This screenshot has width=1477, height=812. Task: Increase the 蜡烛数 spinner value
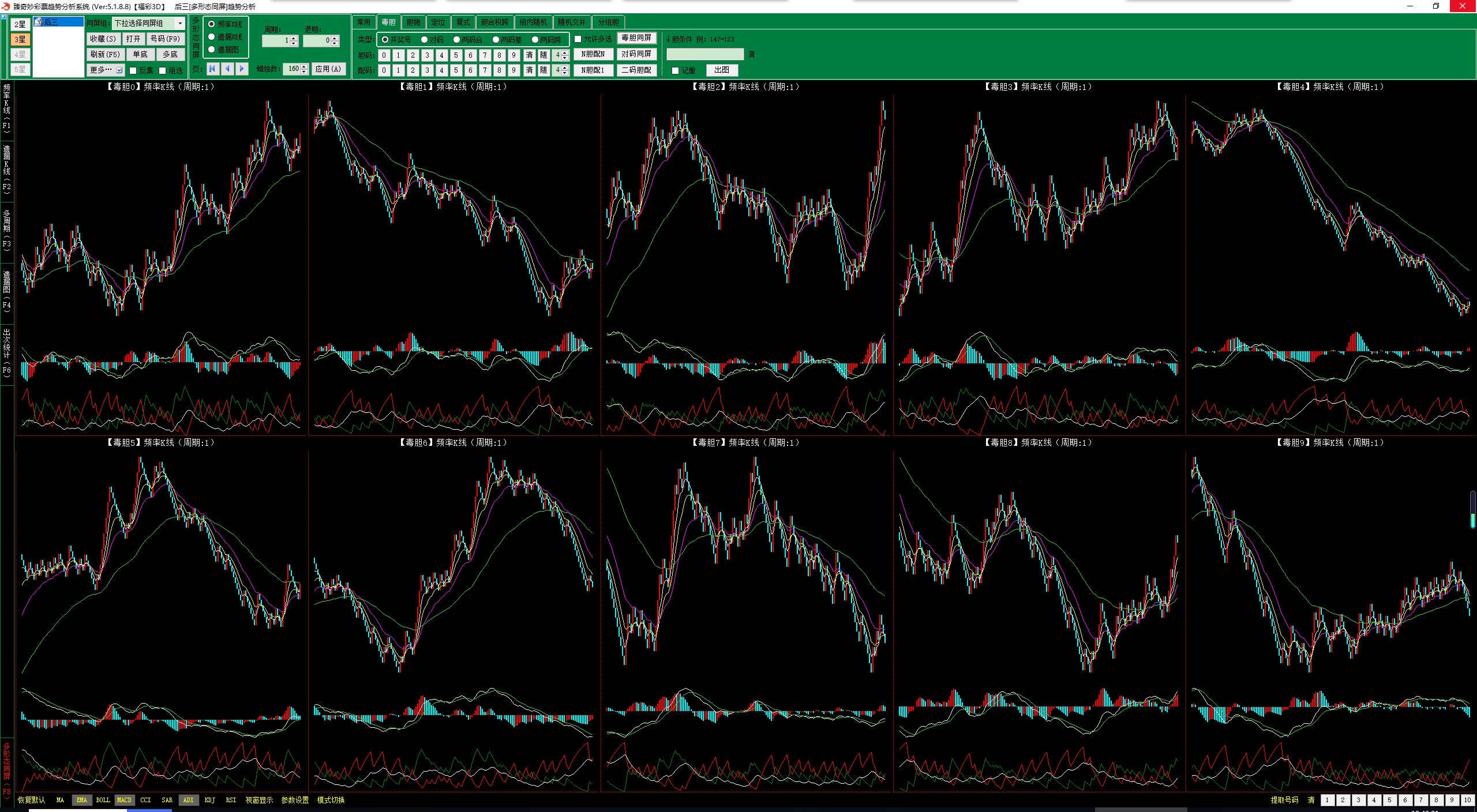tap(304, 66)
